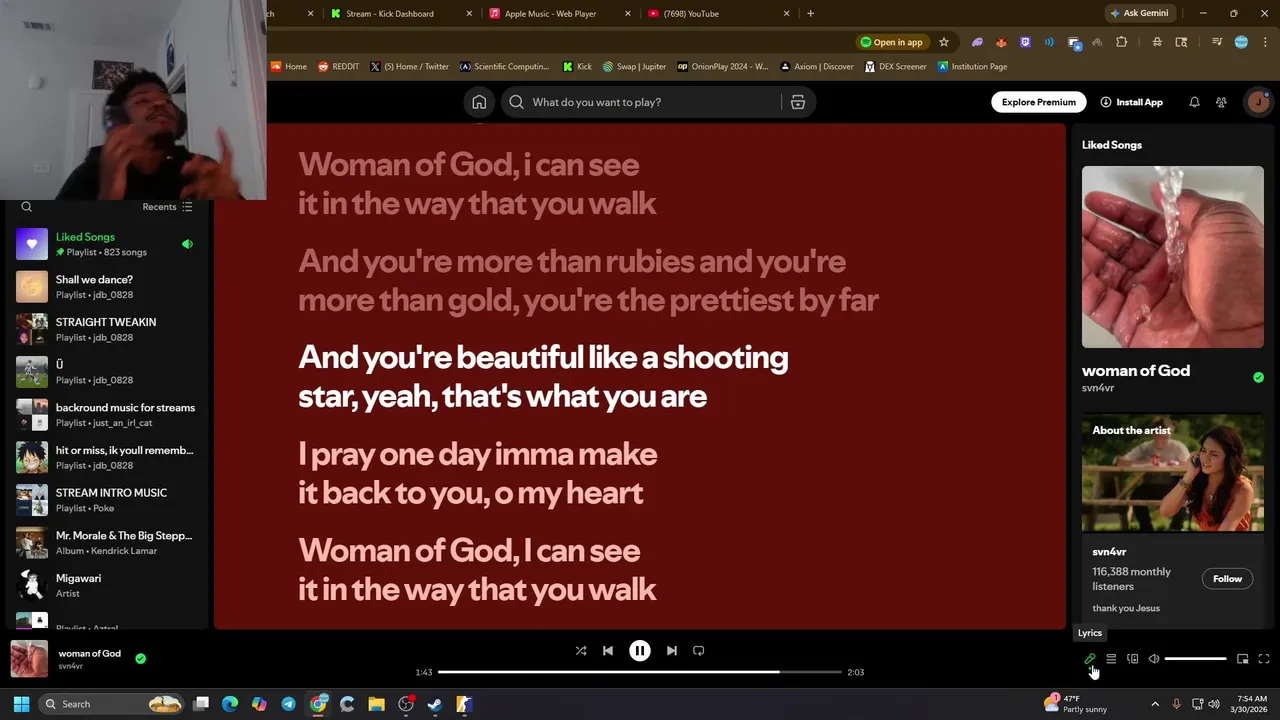Open Mr. Morale & The Big Steppers album
This screenshot has width=1280, height=720.
[105, 543]
